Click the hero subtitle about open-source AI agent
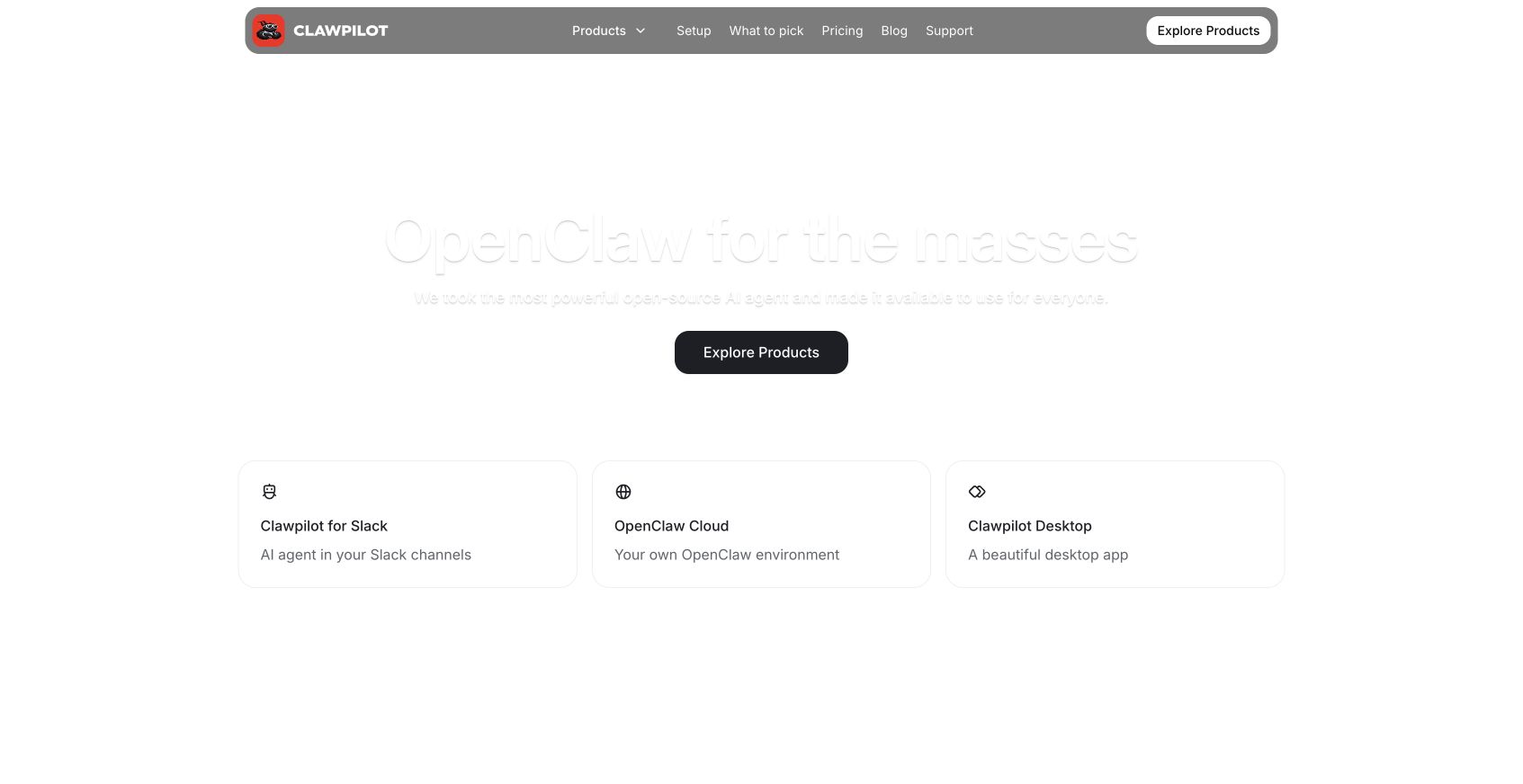This screenshot has height=784, width=1523. coord(761,298)
